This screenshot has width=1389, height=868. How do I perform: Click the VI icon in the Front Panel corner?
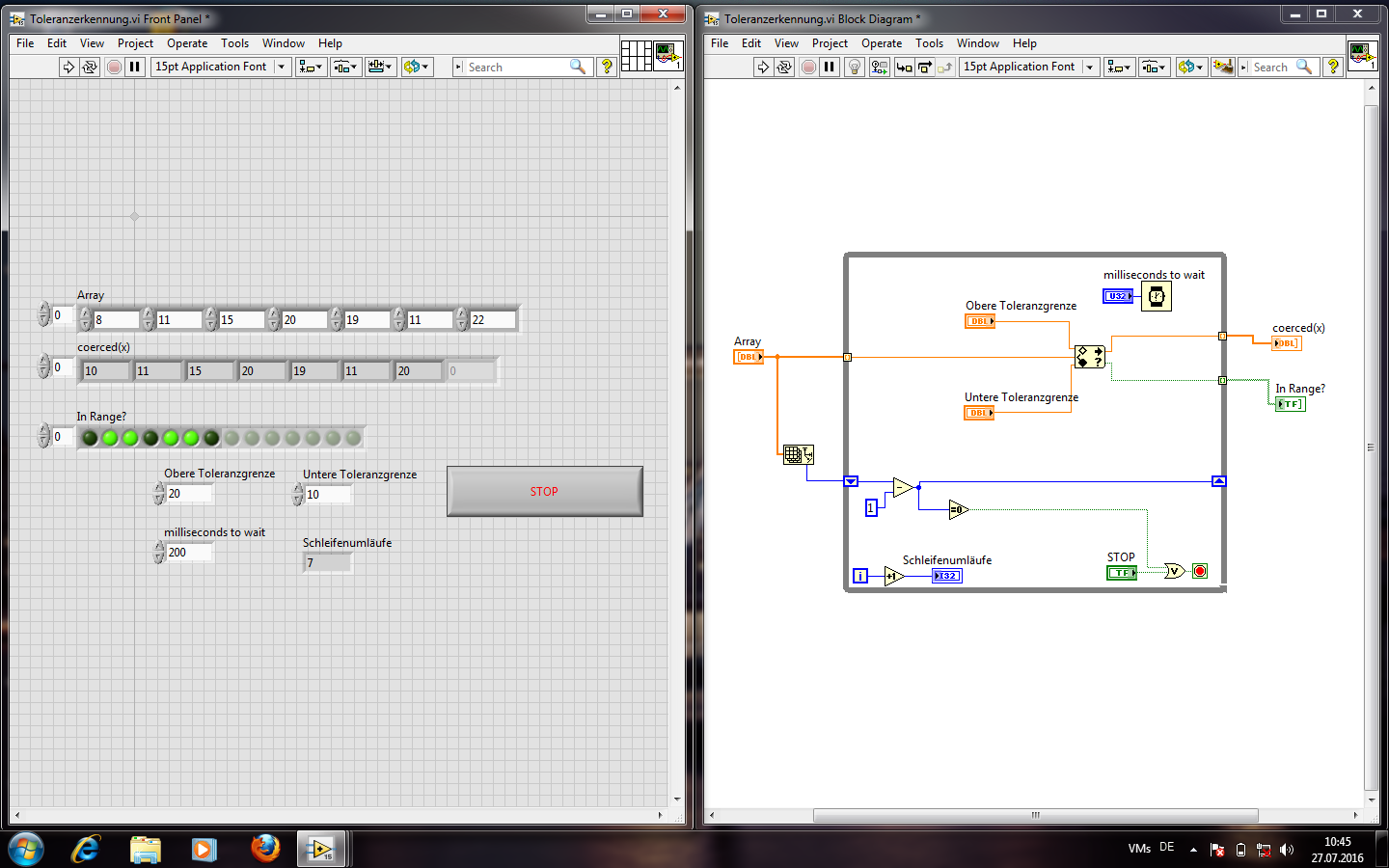(x=668, y=56)
